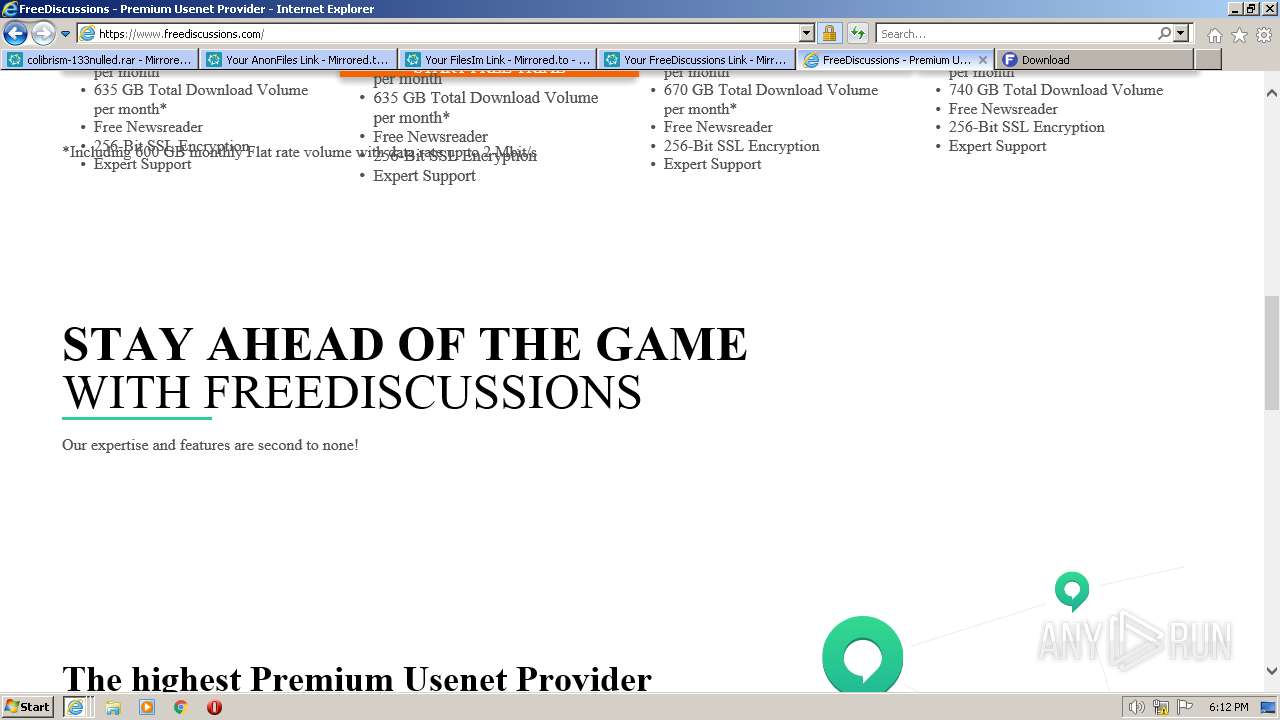1280x720 pixels.
Task: Run search with the magnifier icon
Action: 1164,33
